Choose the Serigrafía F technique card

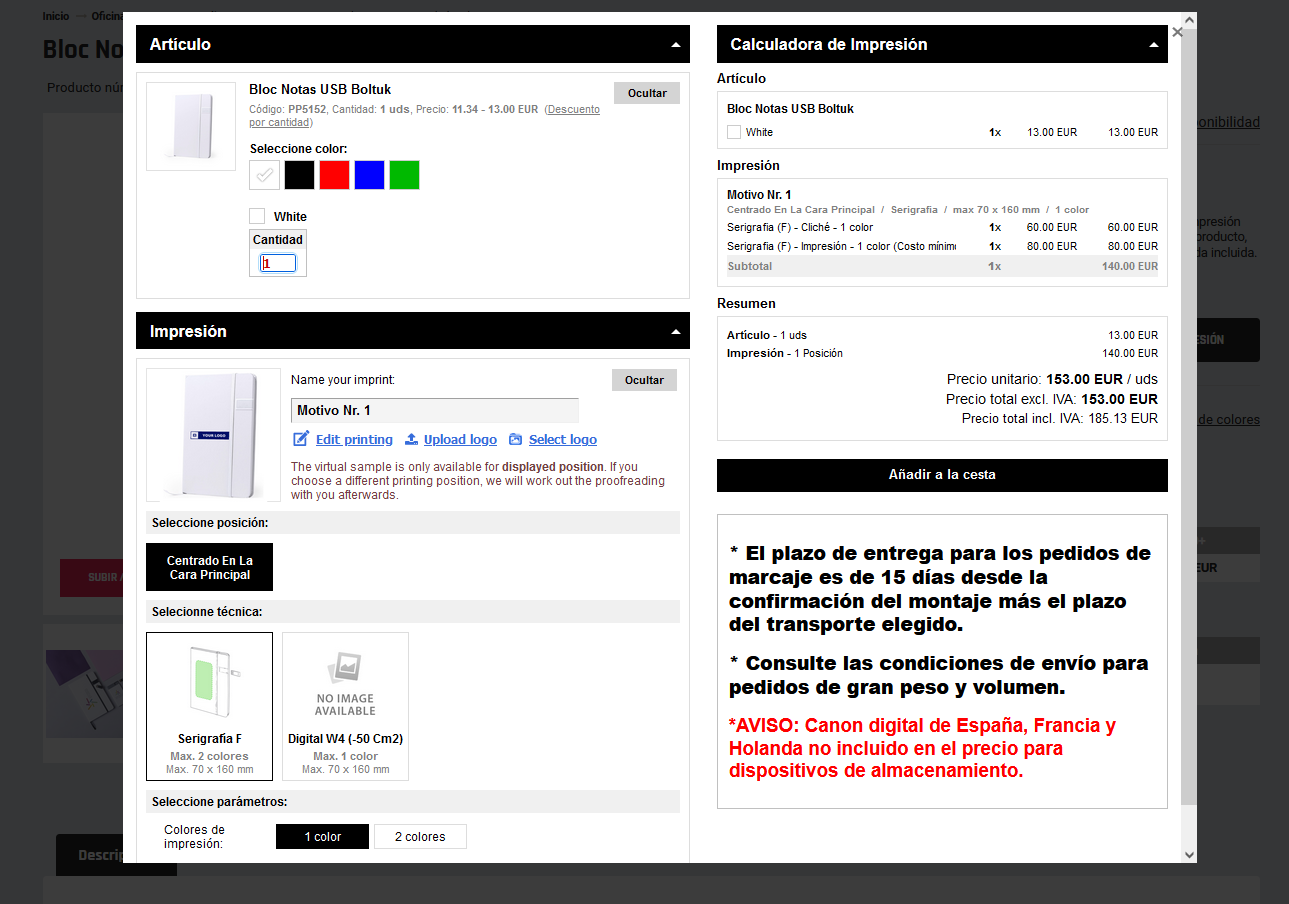pos(209,706)
